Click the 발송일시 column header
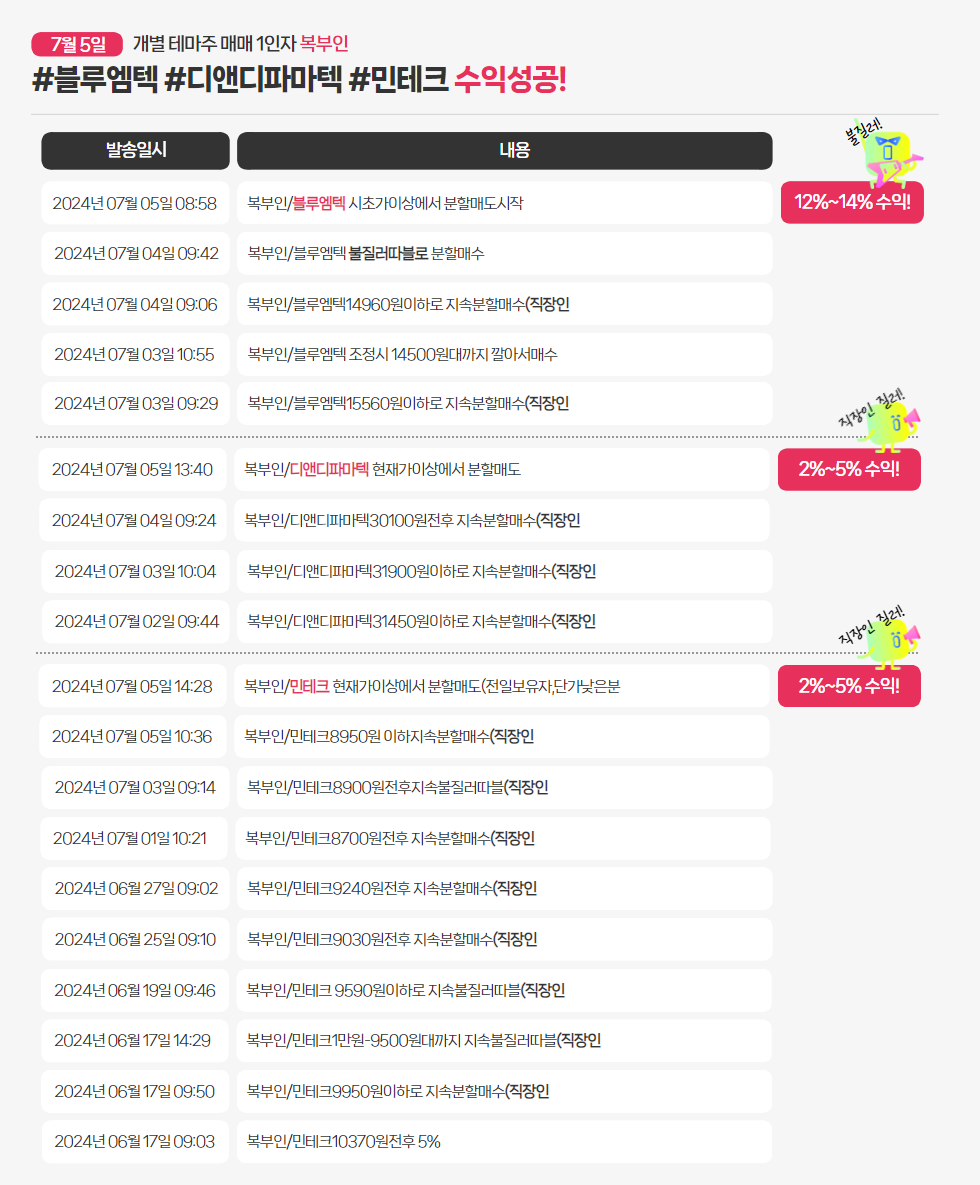This screenshot has width=980, height=1185. click(x=135, y=150)
